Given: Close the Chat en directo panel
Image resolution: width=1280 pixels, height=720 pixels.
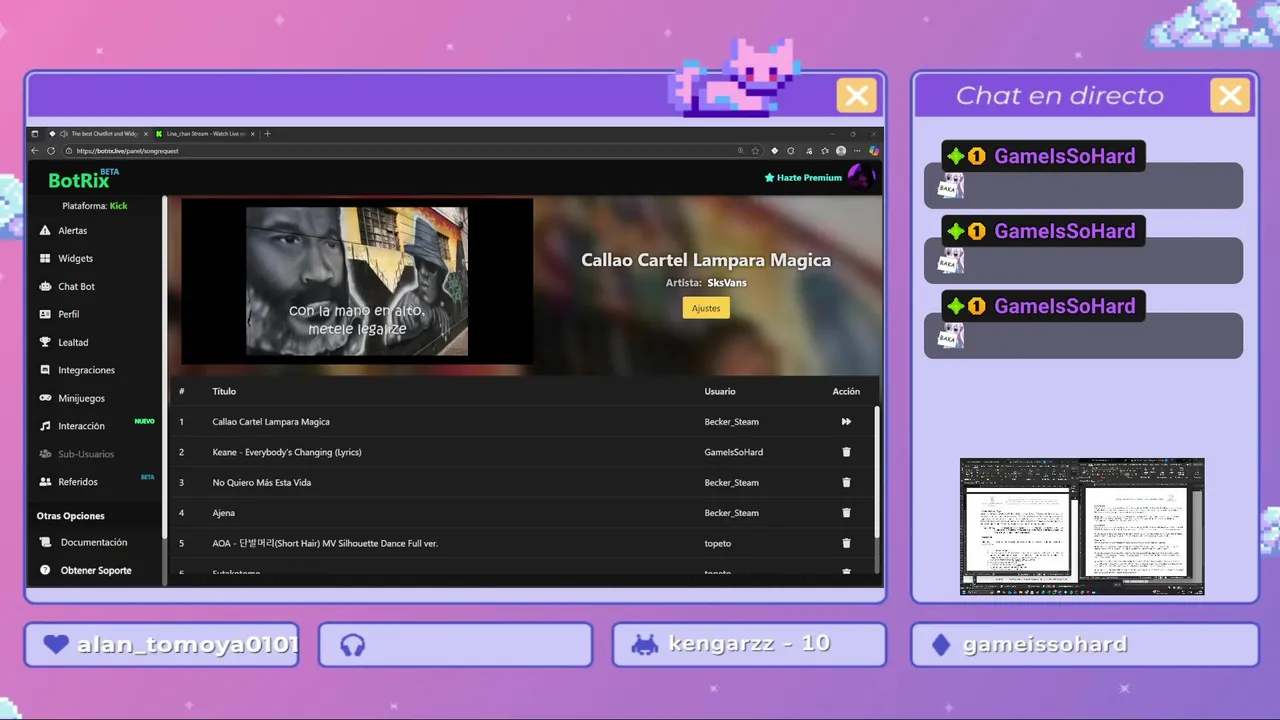Looking at the screenshot, I should pyautogui.click(x=1230, y=96).
